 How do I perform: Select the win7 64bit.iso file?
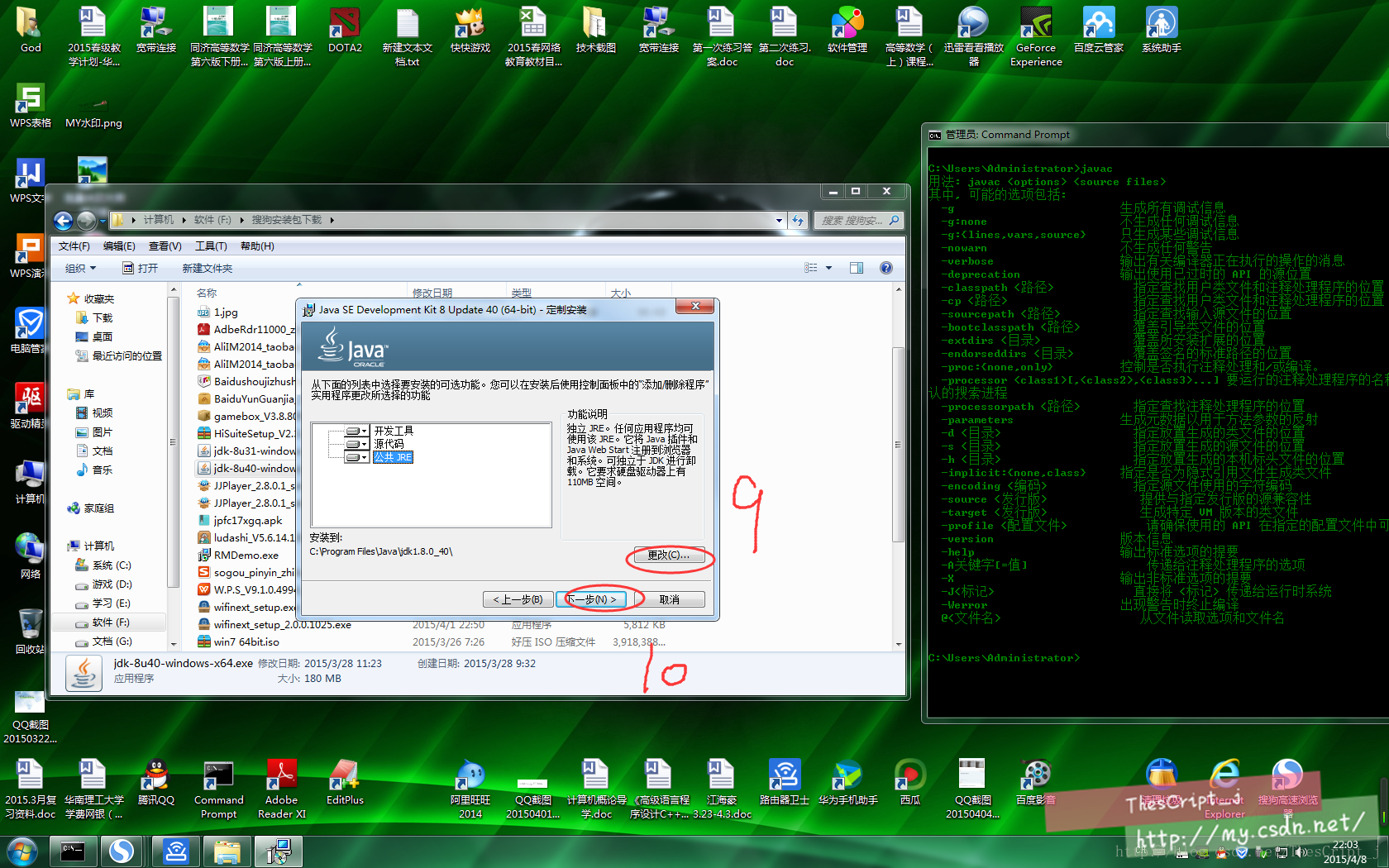(x=246, y=641)
